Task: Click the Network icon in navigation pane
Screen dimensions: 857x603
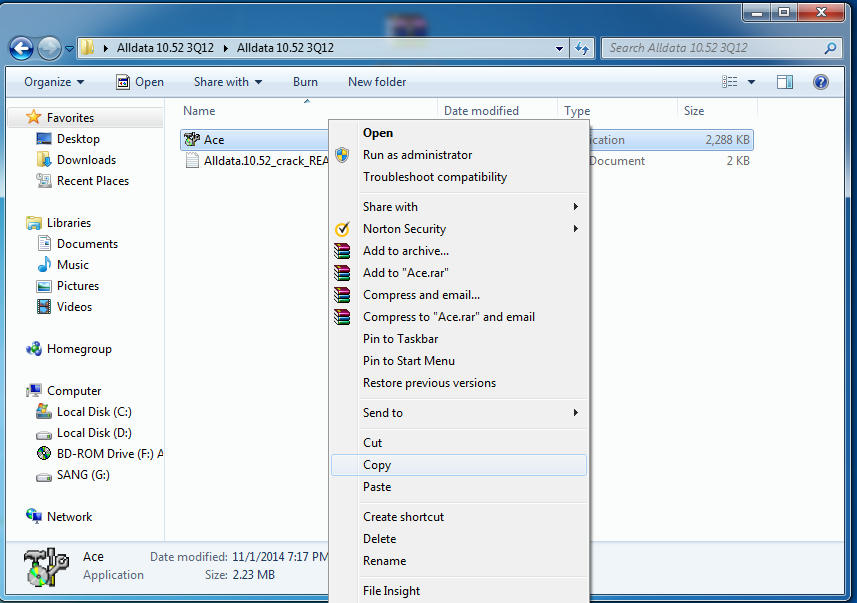Action: tap(33, 516)
